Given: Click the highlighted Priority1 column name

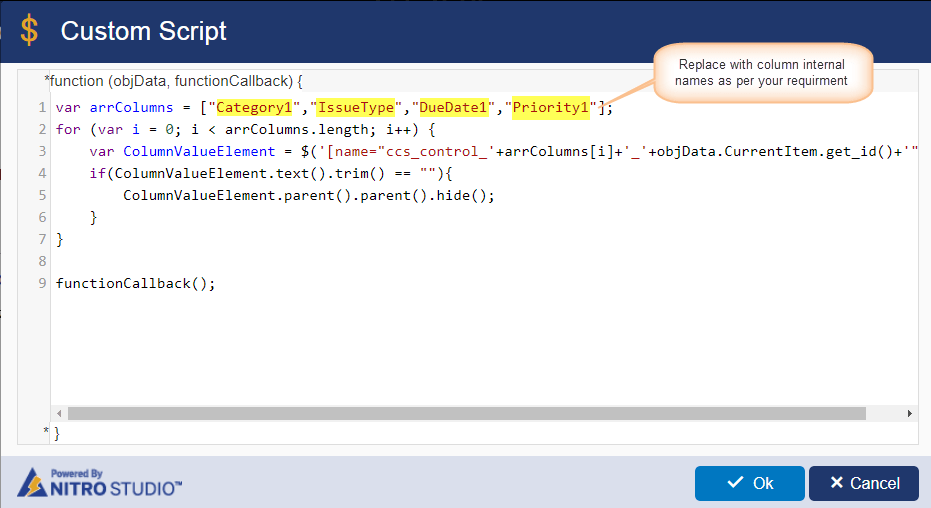Looking at the screenshot, I should [550, 107].
